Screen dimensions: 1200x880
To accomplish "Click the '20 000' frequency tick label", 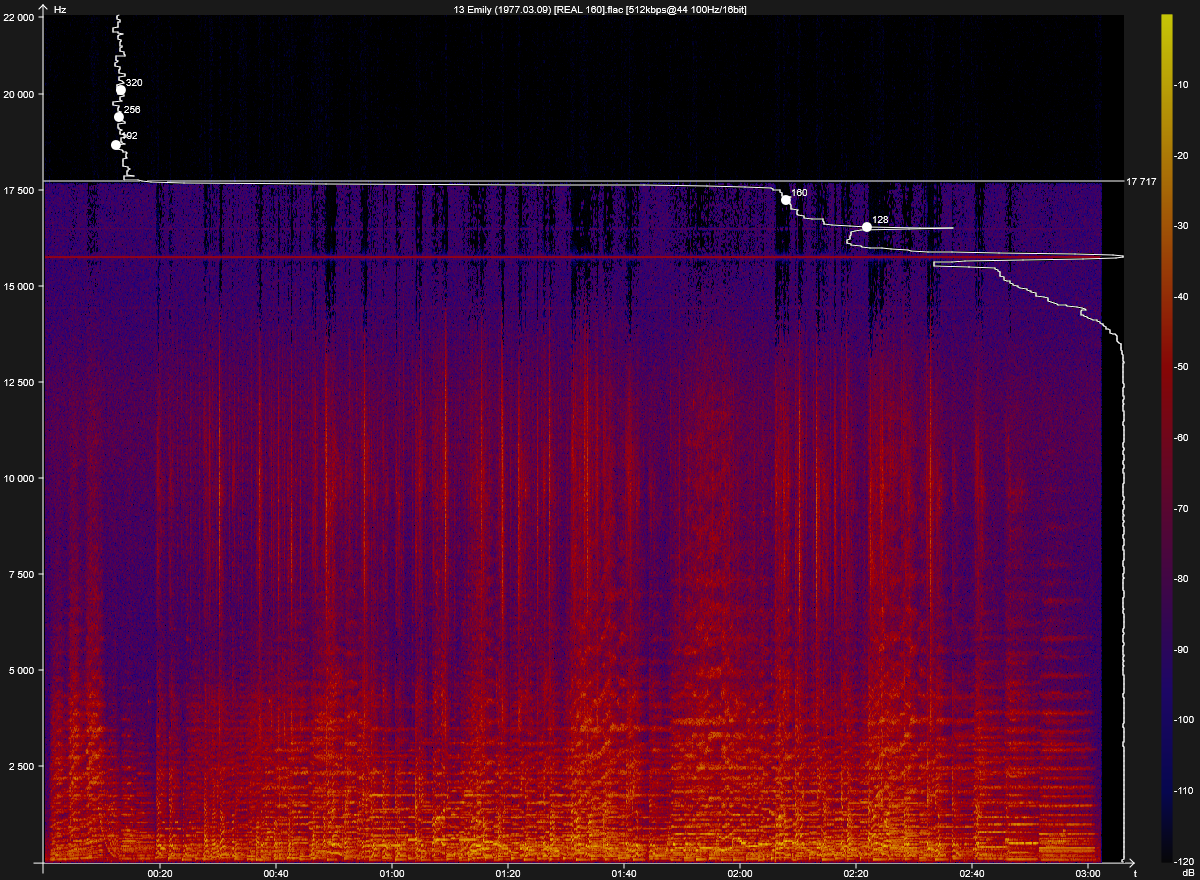I will pyautogui.click(x=20, y=94).
